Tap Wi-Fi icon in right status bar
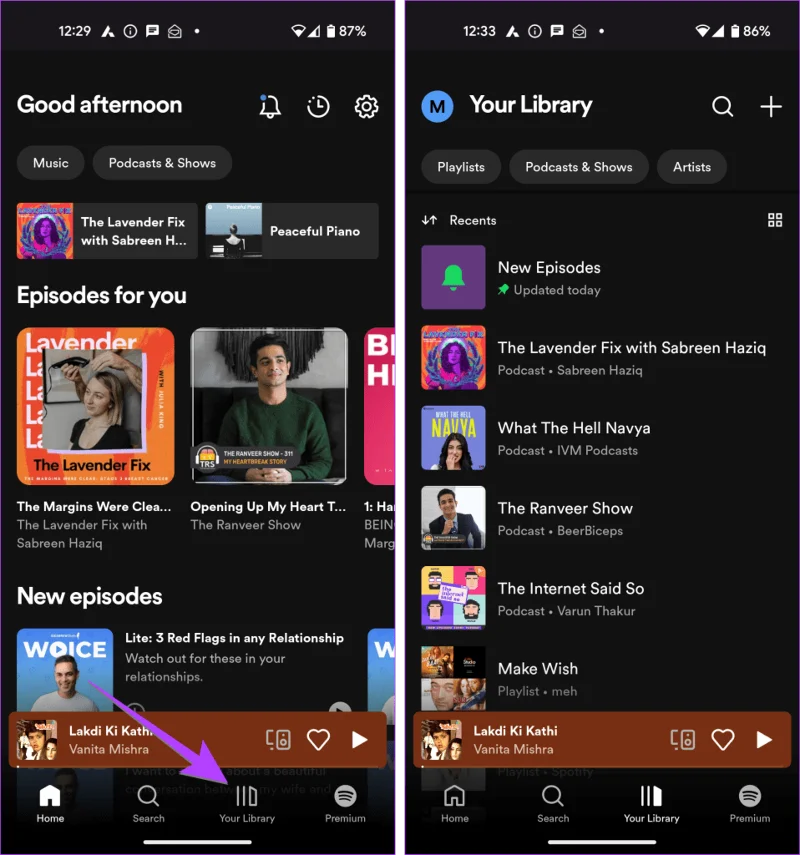Screen dimensions: 800x855 click(x=702, y=31)
